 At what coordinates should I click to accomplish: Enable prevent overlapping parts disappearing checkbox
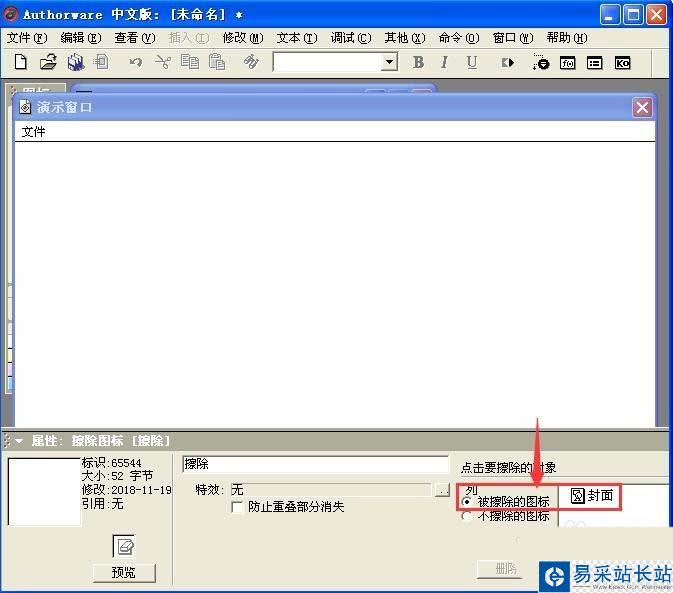click(237, 507)
